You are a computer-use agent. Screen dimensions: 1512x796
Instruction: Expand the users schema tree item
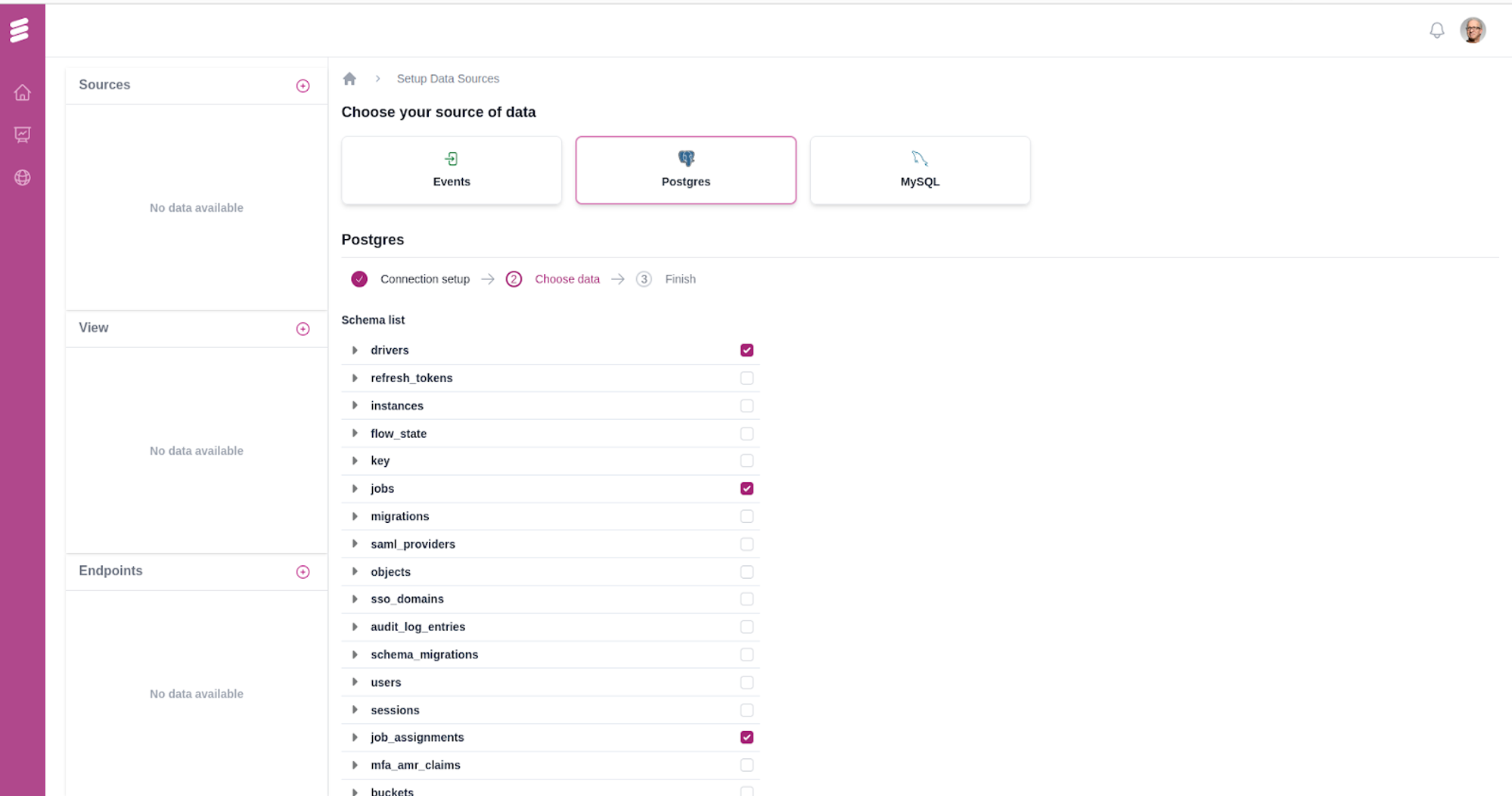[355, 683]
